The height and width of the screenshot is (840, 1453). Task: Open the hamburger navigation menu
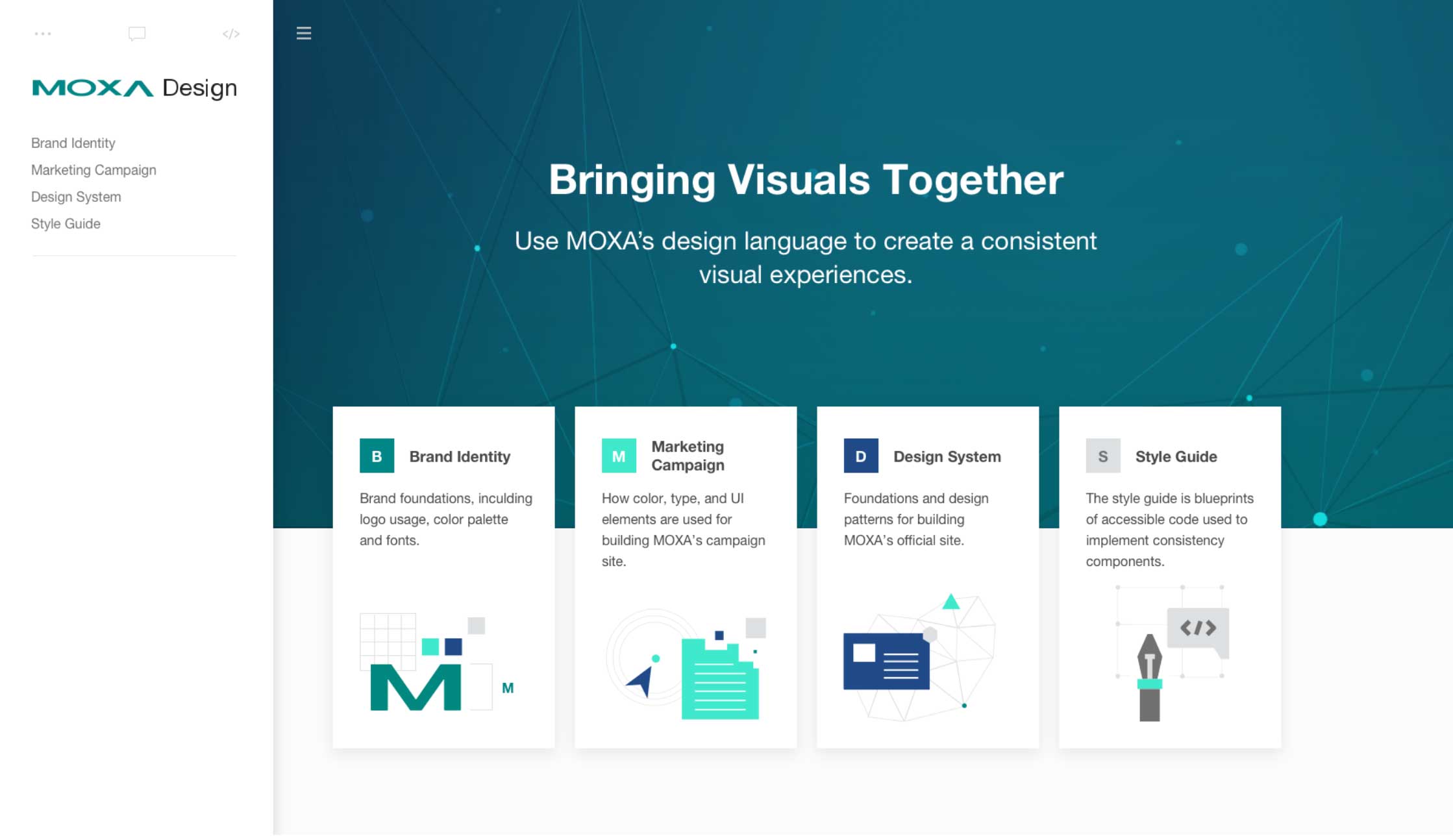[x=303, y=33]
